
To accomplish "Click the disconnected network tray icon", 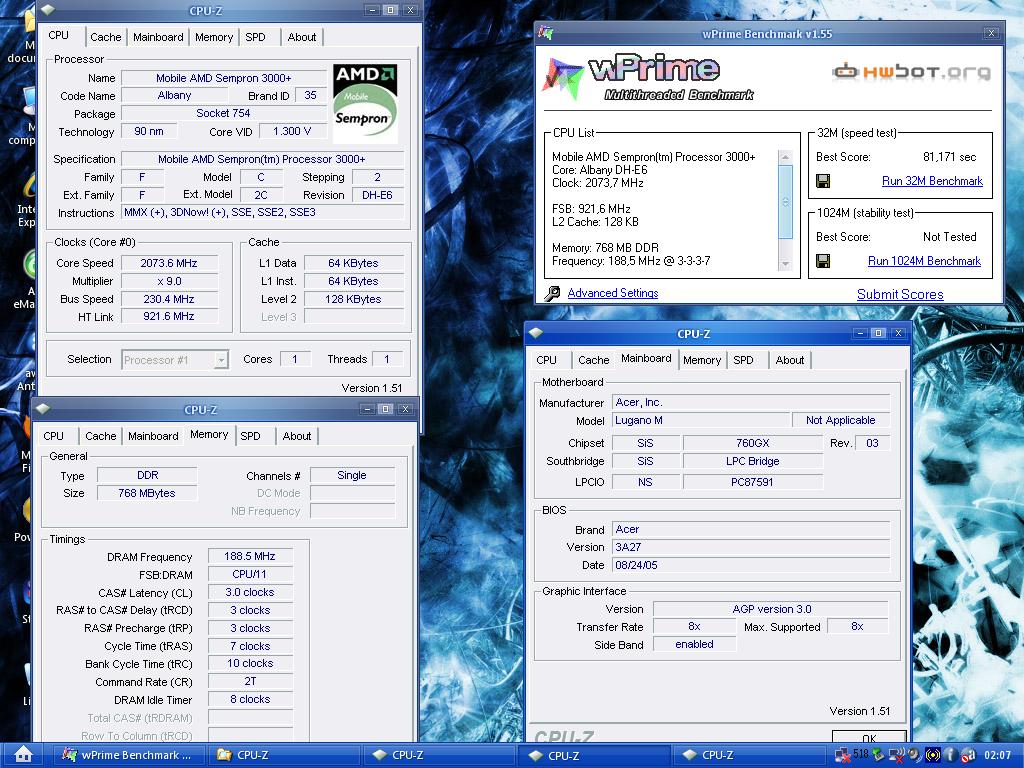I will pyautogui.click(x=842, y=756).
